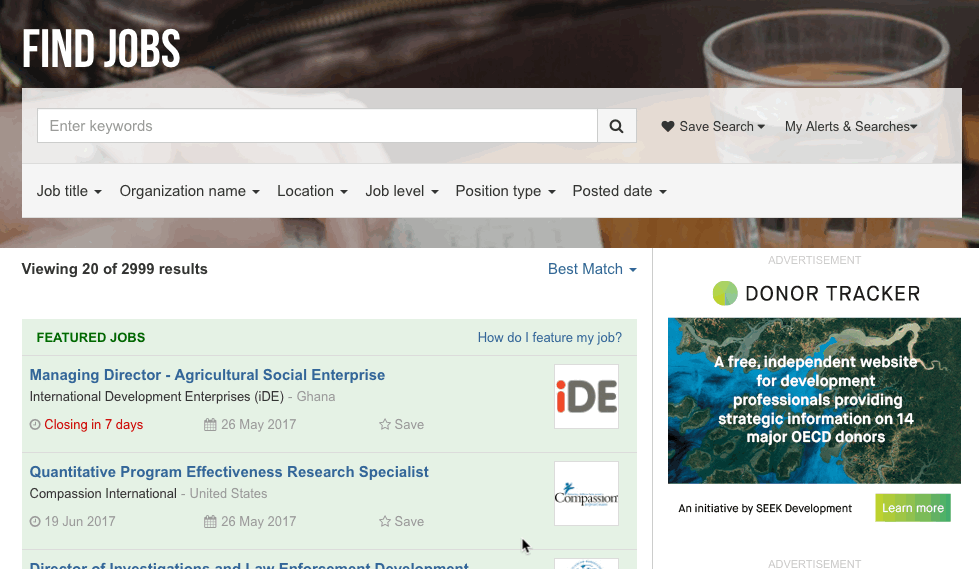Click the heart icon beside Save Search

(667, 126)
